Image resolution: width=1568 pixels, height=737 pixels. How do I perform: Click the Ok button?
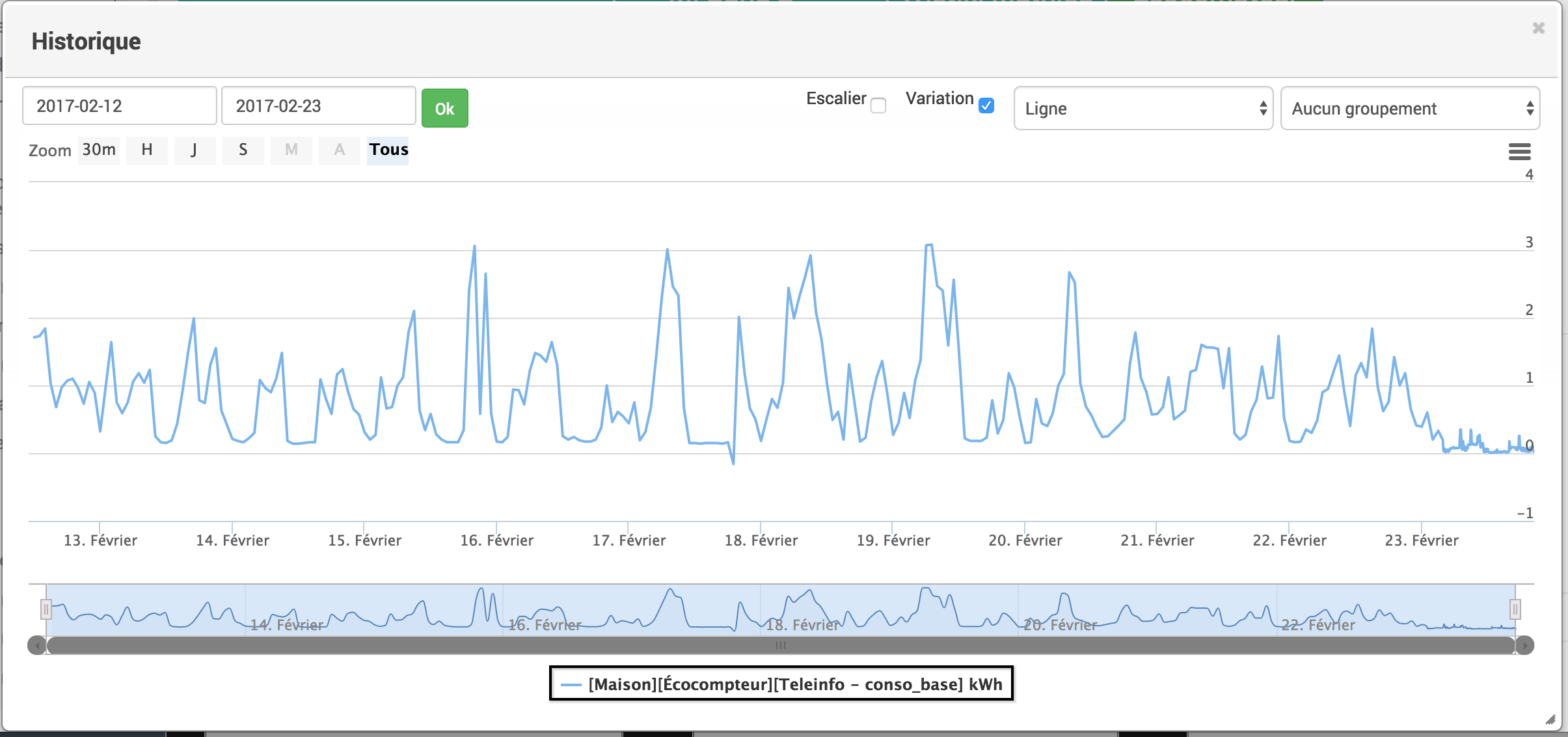(x=445, y=108)
